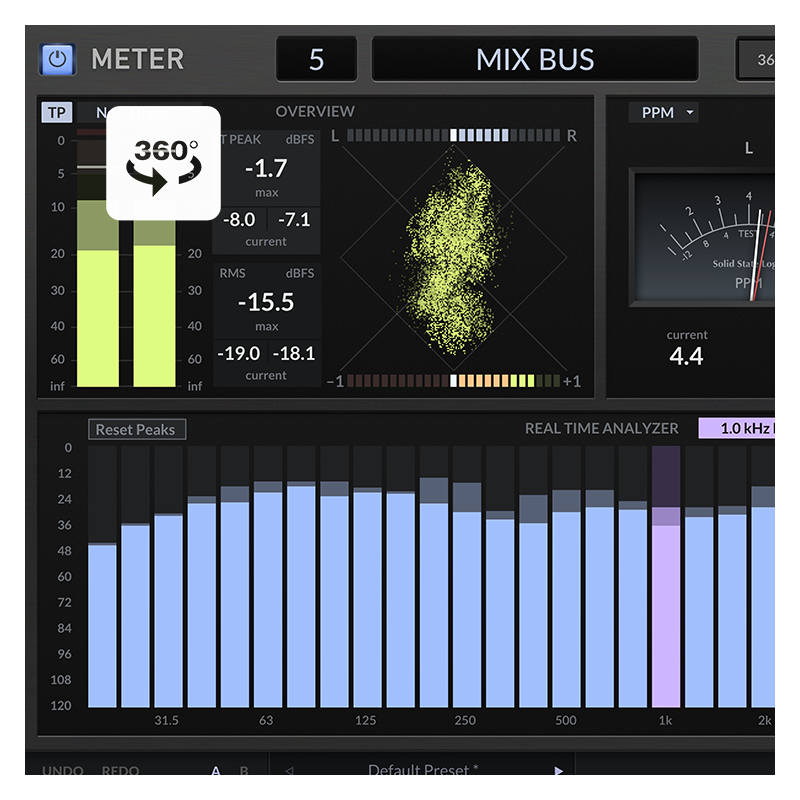
Task: Toggle the plugin power button
Action: 57,59
